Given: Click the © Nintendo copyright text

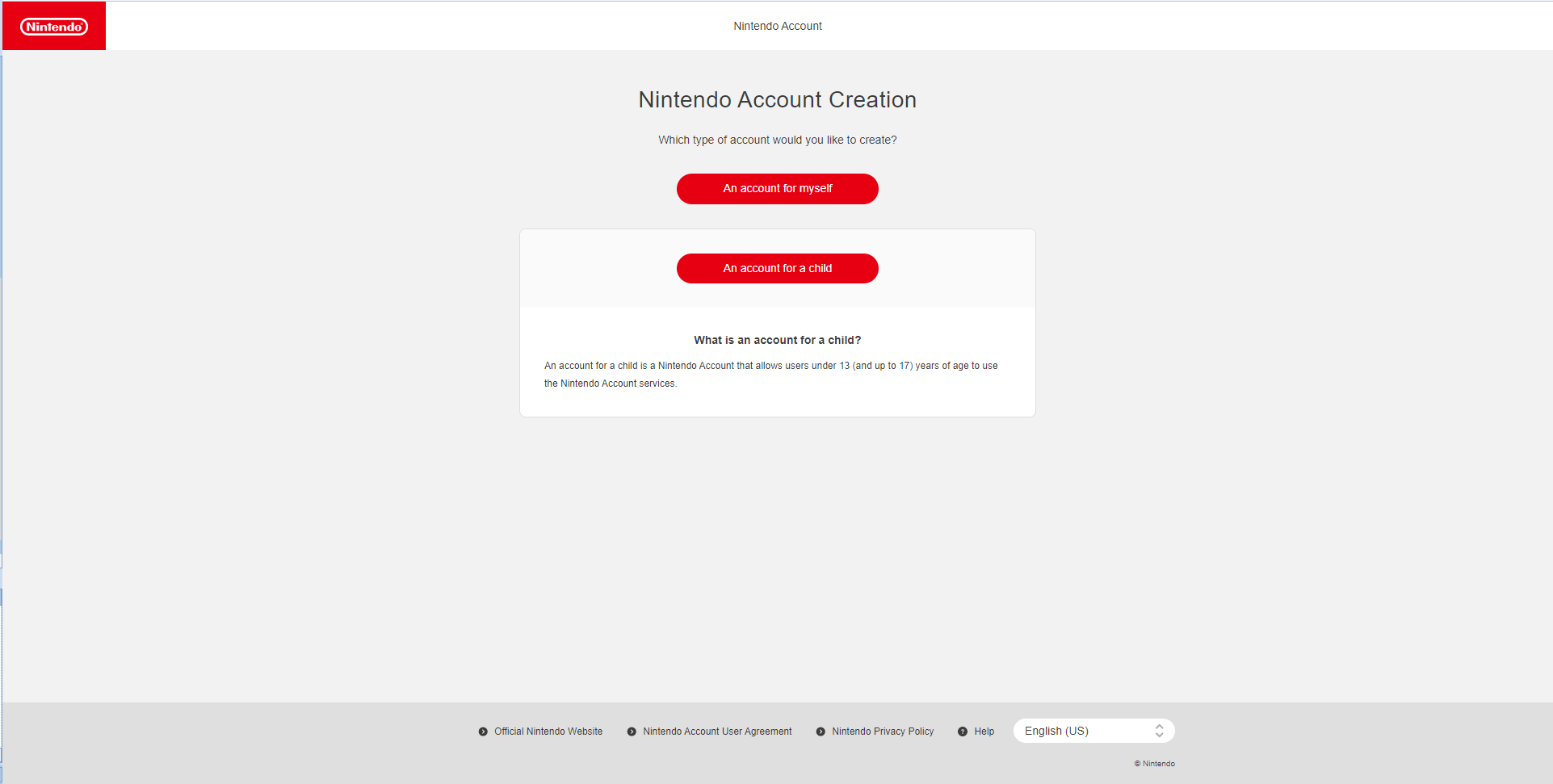Looking at the screenshot, I should 1154,763.
